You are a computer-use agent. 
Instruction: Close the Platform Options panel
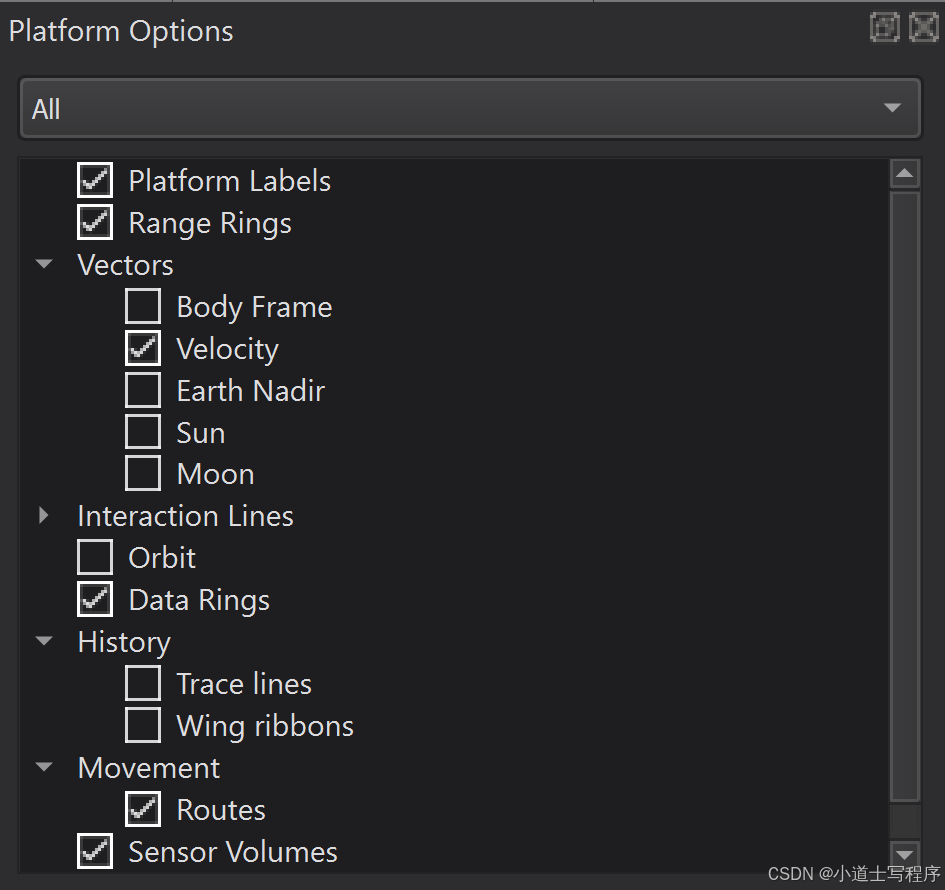pos(923,28)
